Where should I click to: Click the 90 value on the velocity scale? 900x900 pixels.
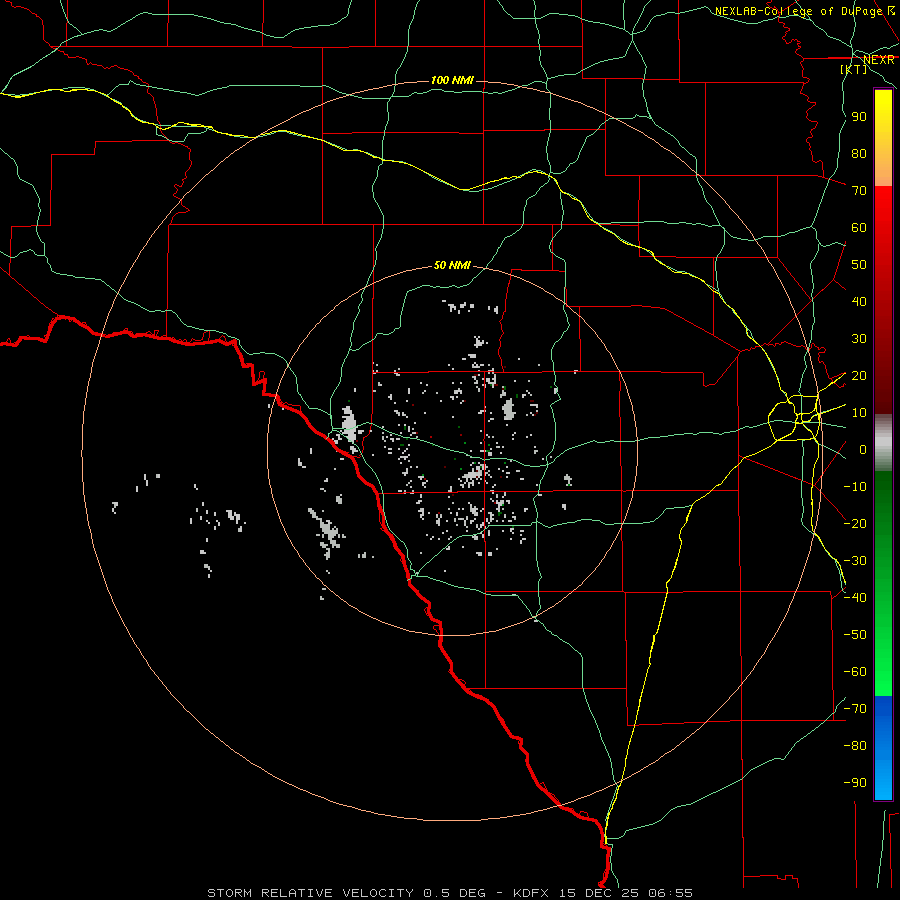(x=859, y=117)
